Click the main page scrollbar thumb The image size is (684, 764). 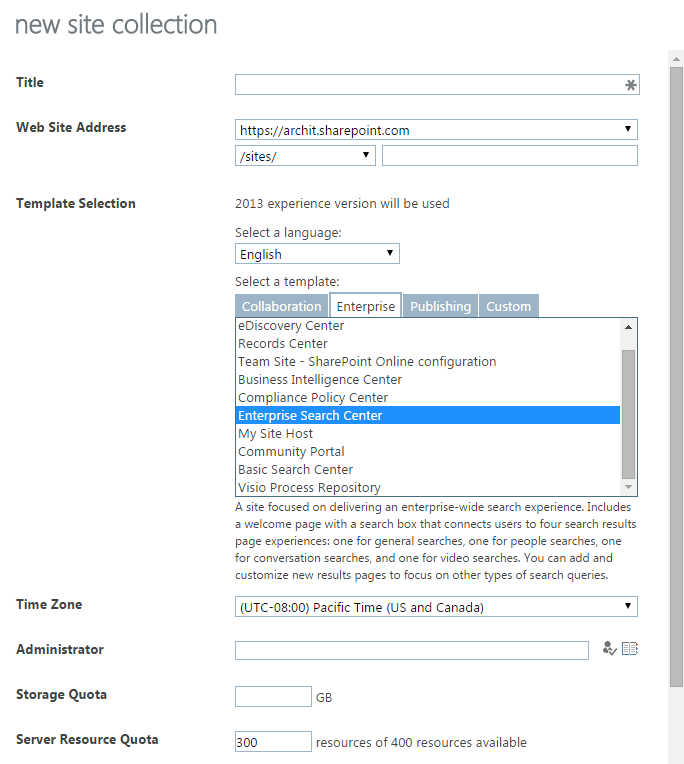(x=676, y=377)
